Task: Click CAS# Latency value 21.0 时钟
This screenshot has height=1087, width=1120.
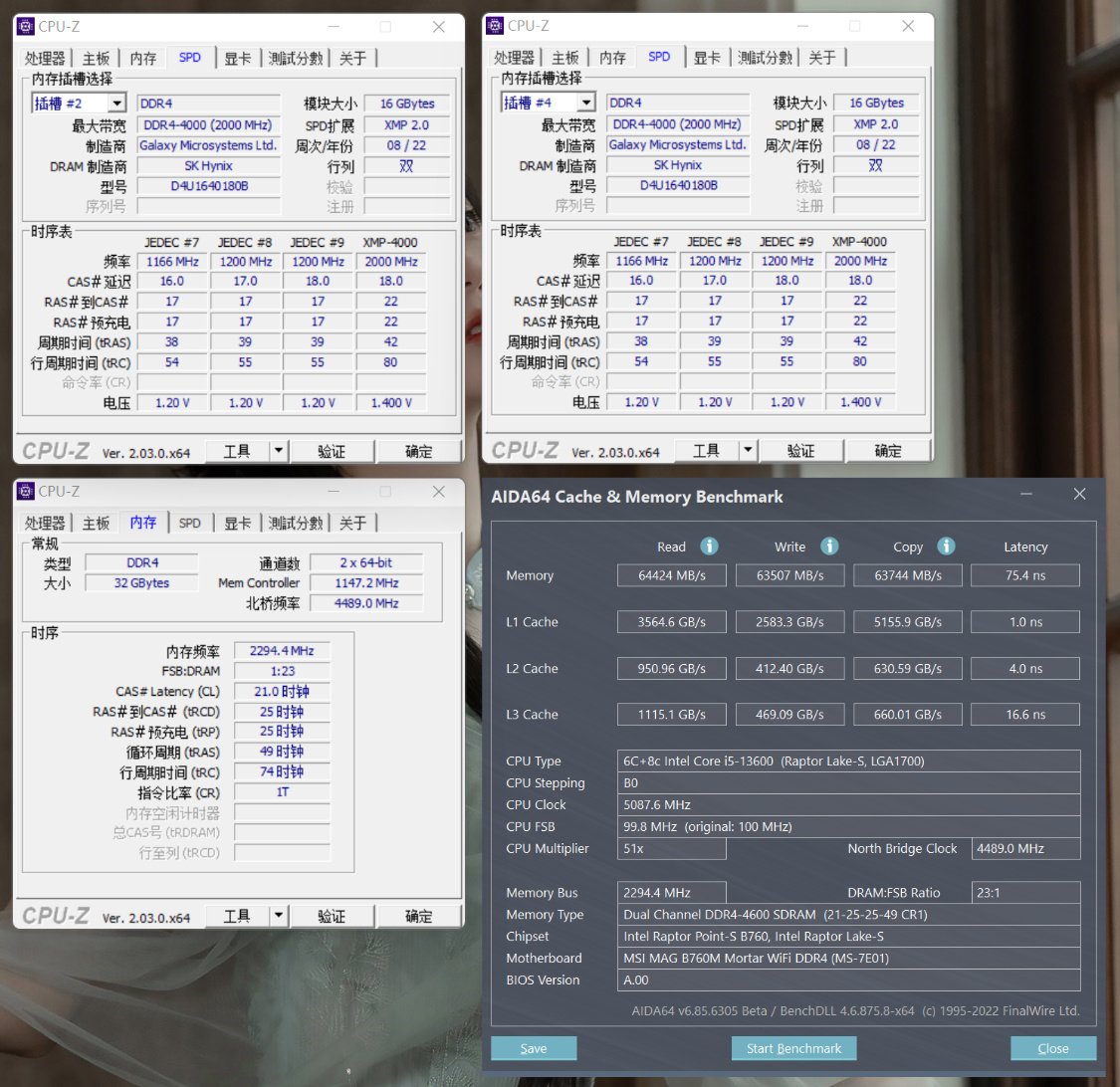Action: (282, 692)
